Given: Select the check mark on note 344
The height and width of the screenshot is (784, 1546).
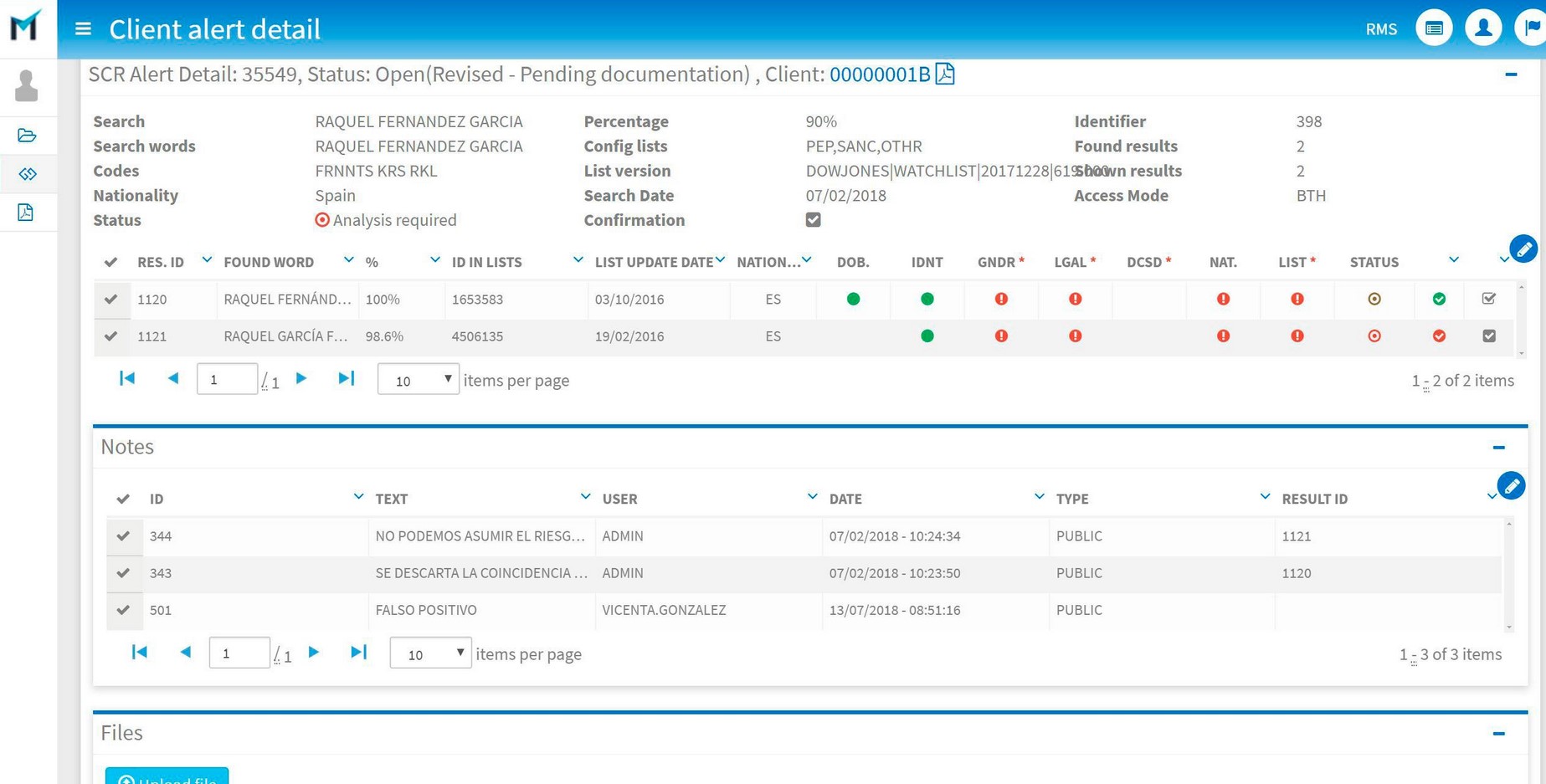Looking at the screenshot, I should [x=124, y=536].
